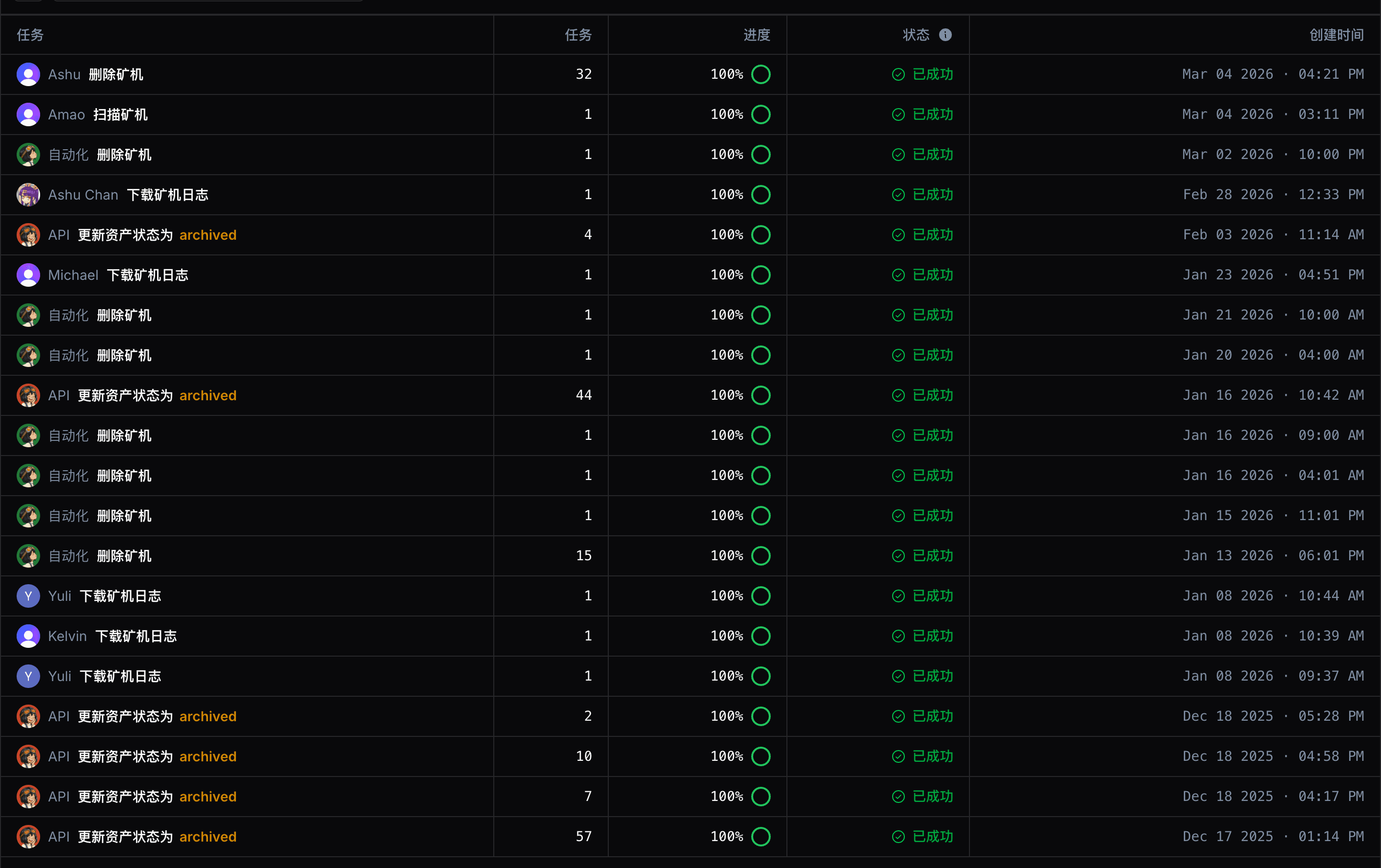Sort by the 进度 column header
This screenshot has height=868, width=1381.
click(757, 34)
